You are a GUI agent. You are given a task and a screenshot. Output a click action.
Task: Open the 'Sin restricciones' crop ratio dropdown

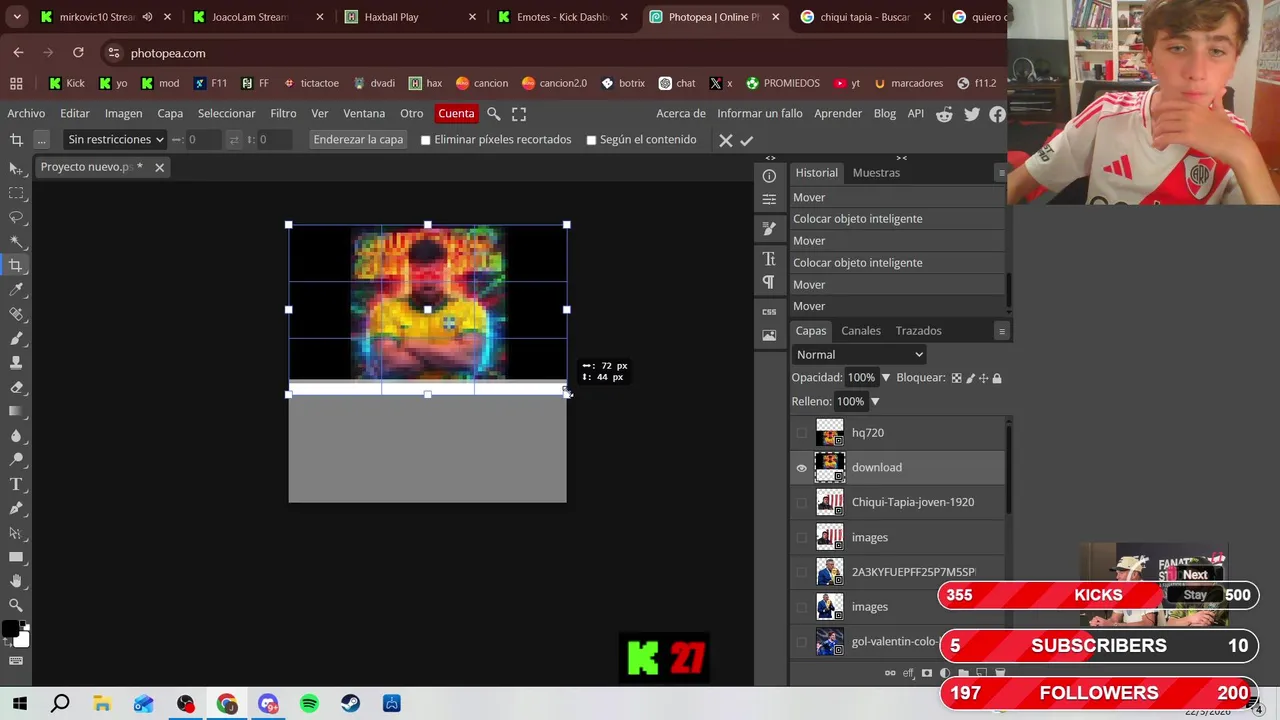(116, 140)
